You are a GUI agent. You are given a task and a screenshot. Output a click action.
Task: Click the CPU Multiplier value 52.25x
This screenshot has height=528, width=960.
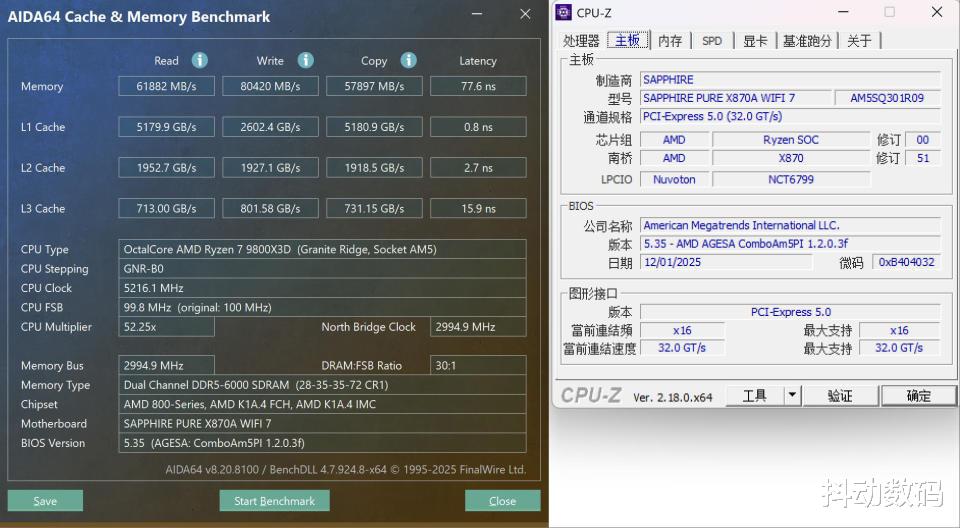click(x=167, y=326)
